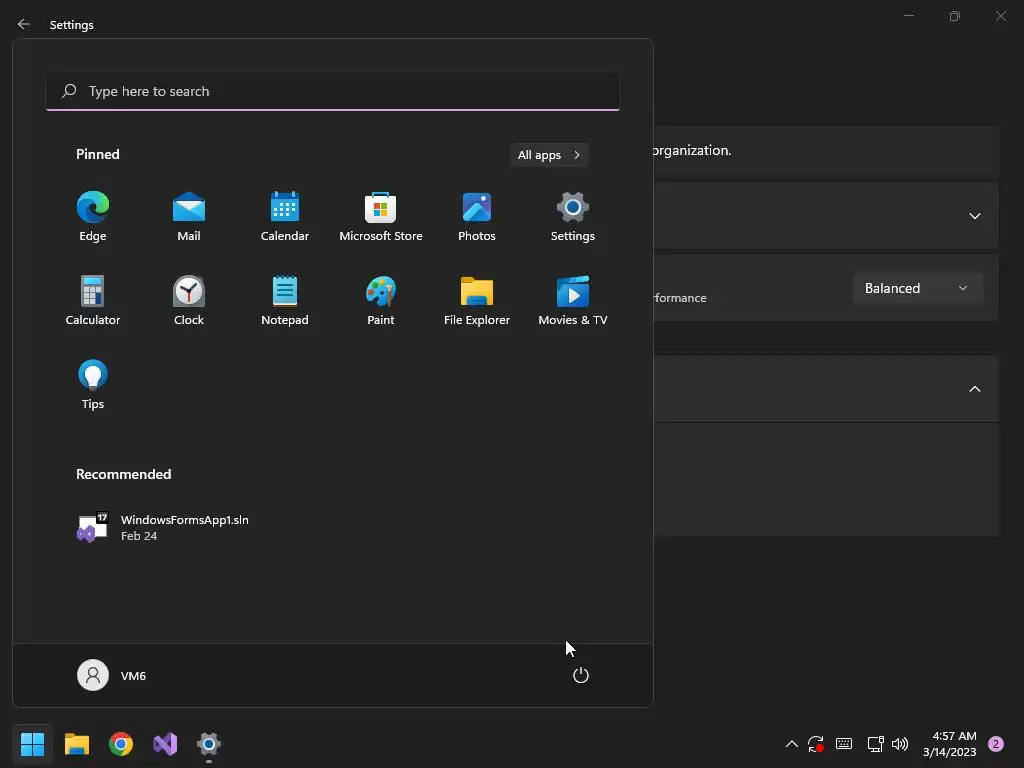Open the Paint app
This screenshot has height=768, width=1024.
tap(381, 301)
